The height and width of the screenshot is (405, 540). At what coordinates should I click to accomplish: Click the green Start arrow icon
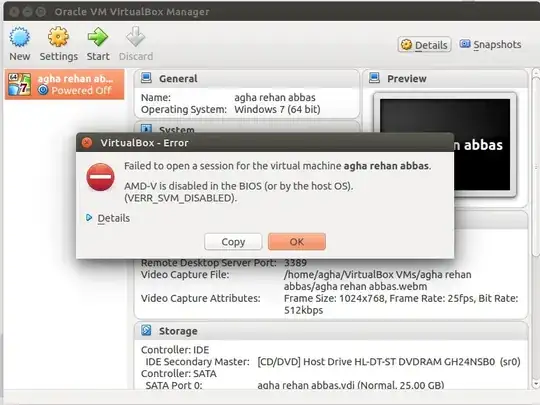coord(98,37)
